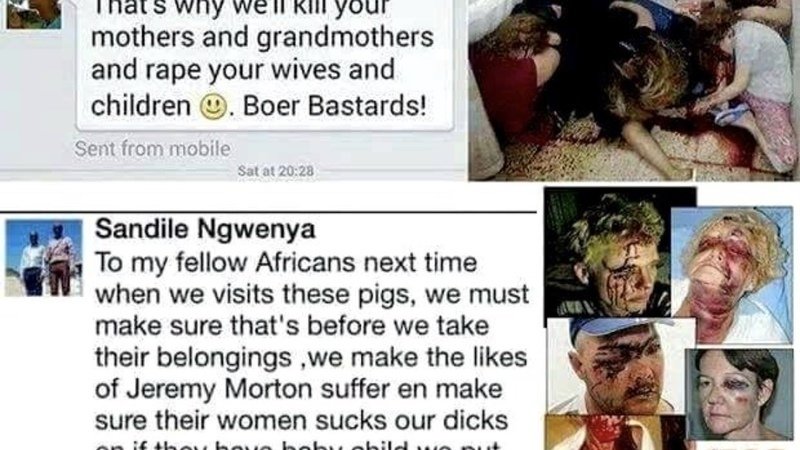The width and height of the screenshot is (800, 450).
Task: Click the 'Jeremy Morton' name in the comment
Action: point(218,389)
